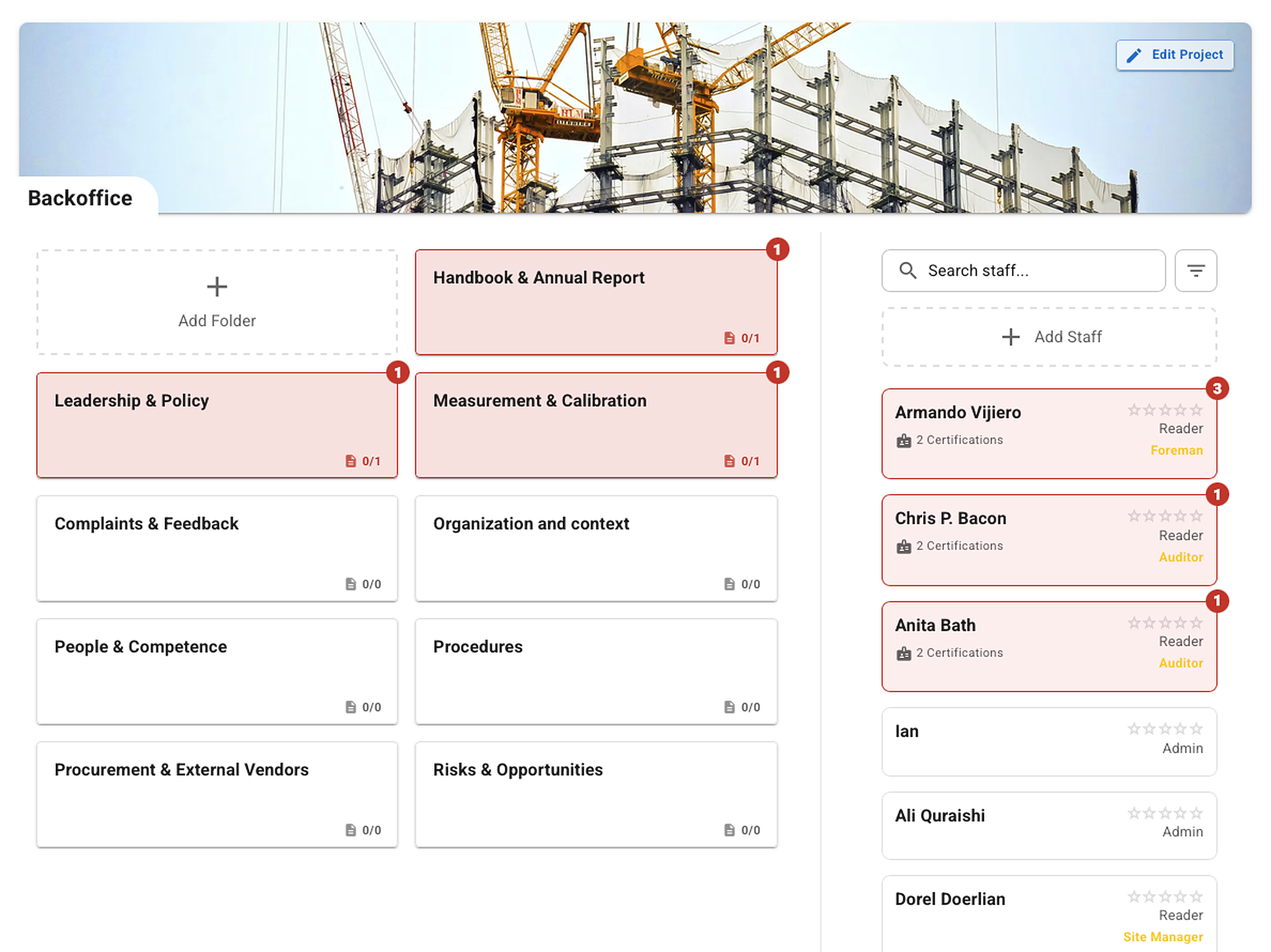Click document icon on Measurement & Calibration card
This screenshot has height=952, width=1271.
coord(729,462)
